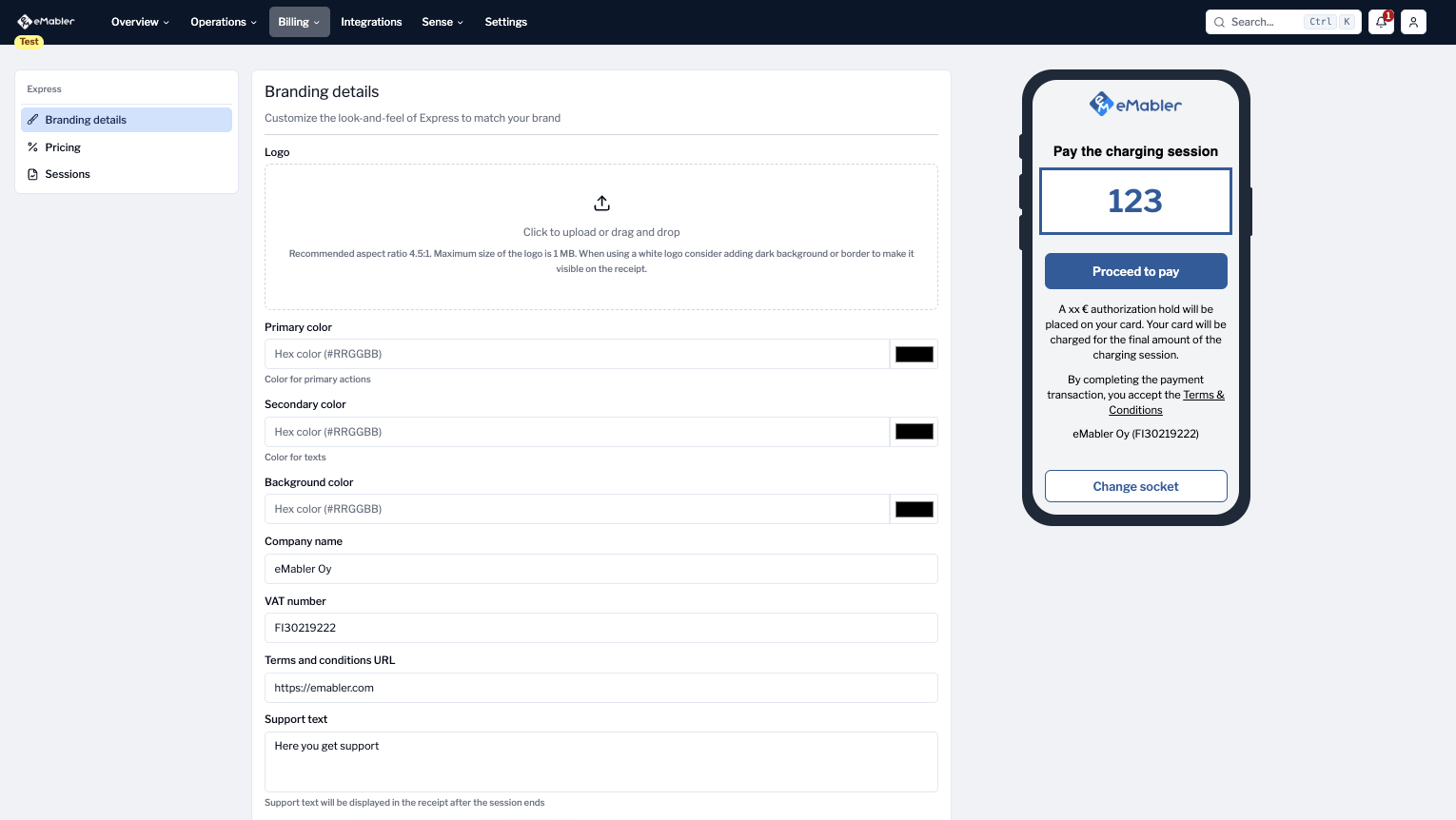1456x820 pixels.
Task: Open Settings from the top navigation
Action: pos(505,22)
